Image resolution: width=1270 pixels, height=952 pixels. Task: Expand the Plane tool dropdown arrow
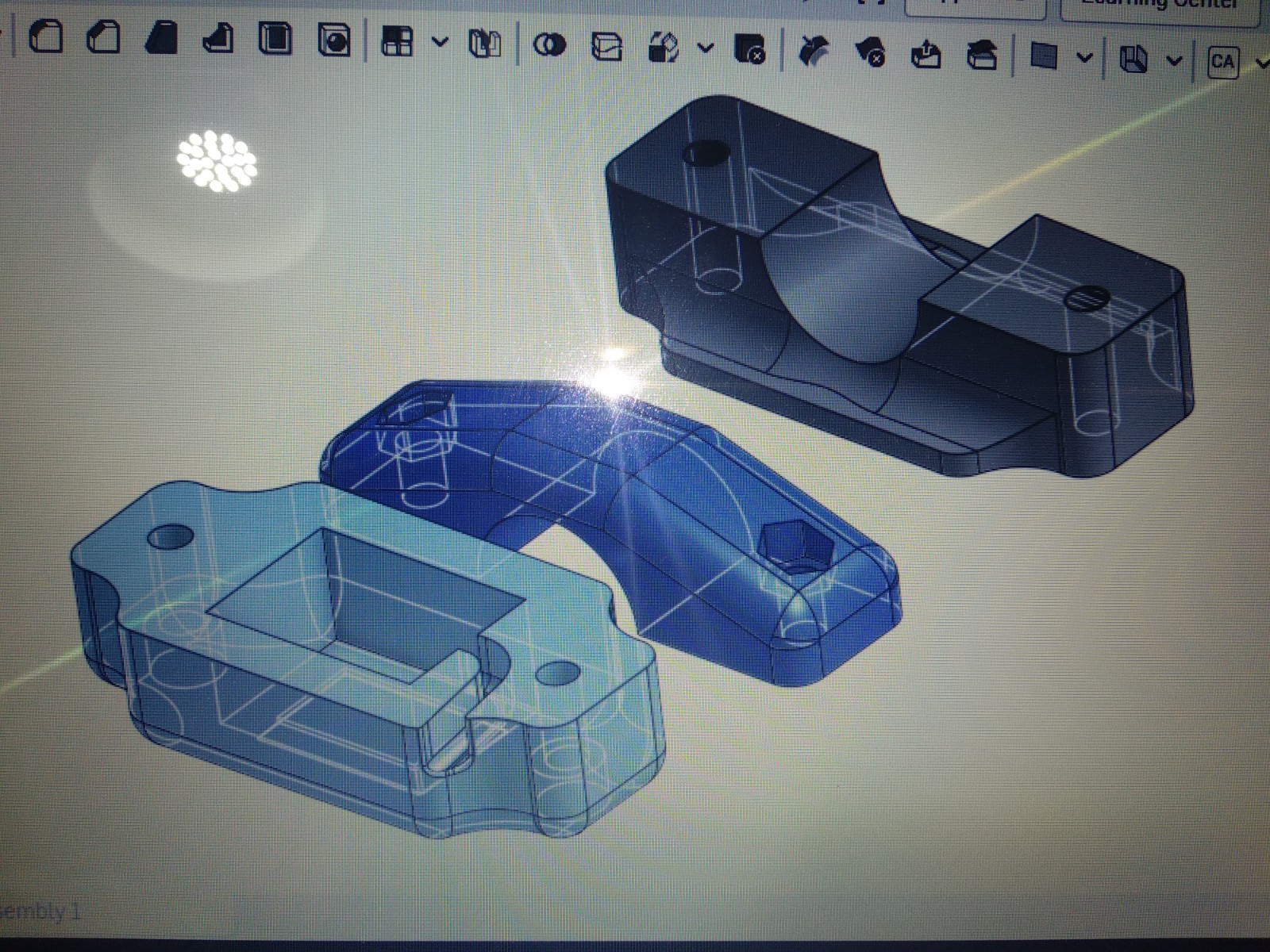1085,58
